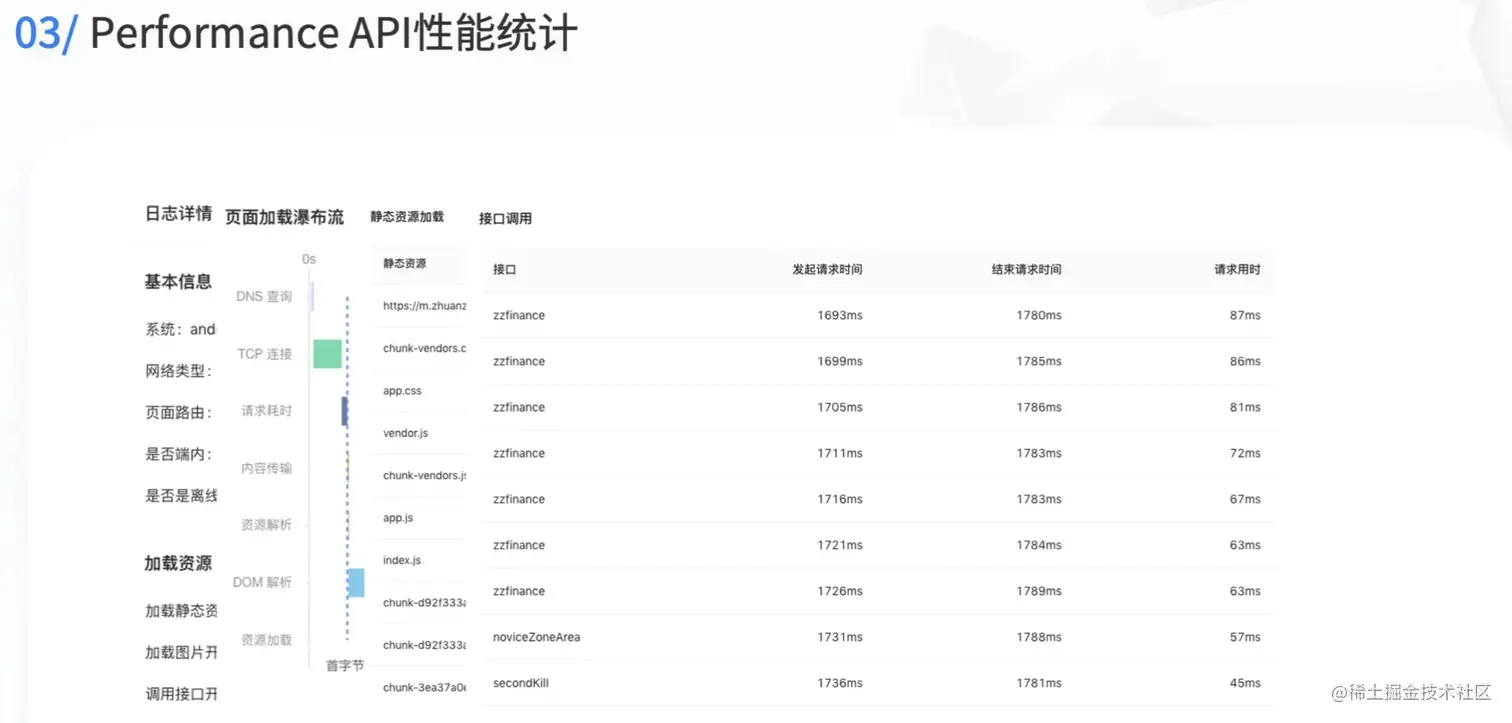Click the 资源加载 waterfall label

(267, 640)
